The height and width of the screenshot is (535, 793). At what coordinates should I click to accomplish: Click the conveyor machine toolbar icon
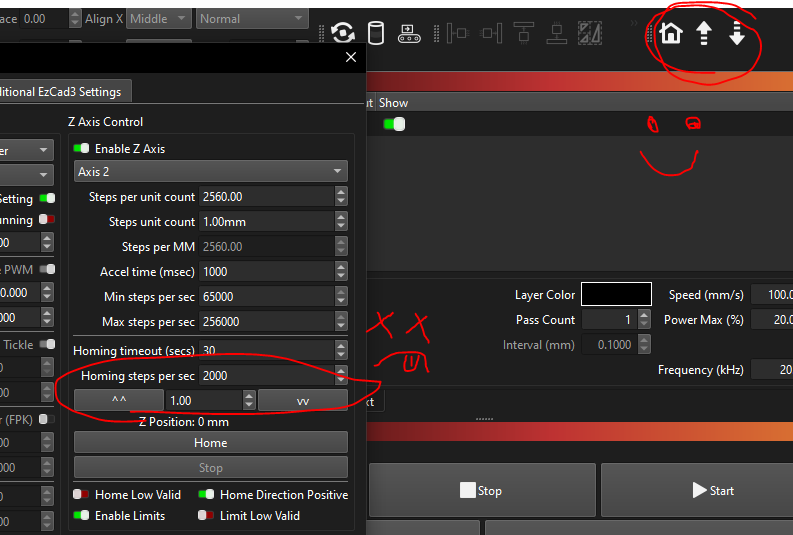coord(409,34)
